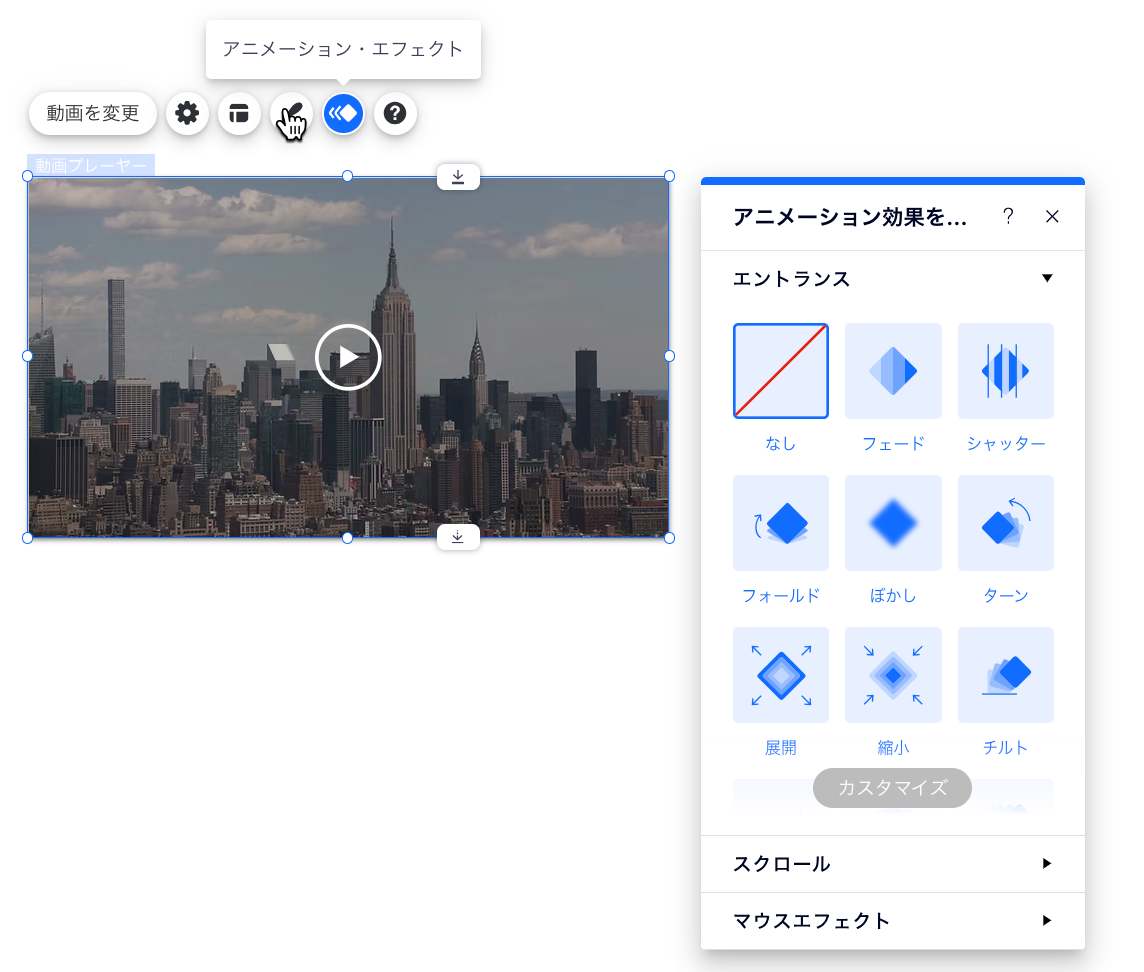1144x972 pixels.
Task: Select the なし animation option
Action: [781, 371]
